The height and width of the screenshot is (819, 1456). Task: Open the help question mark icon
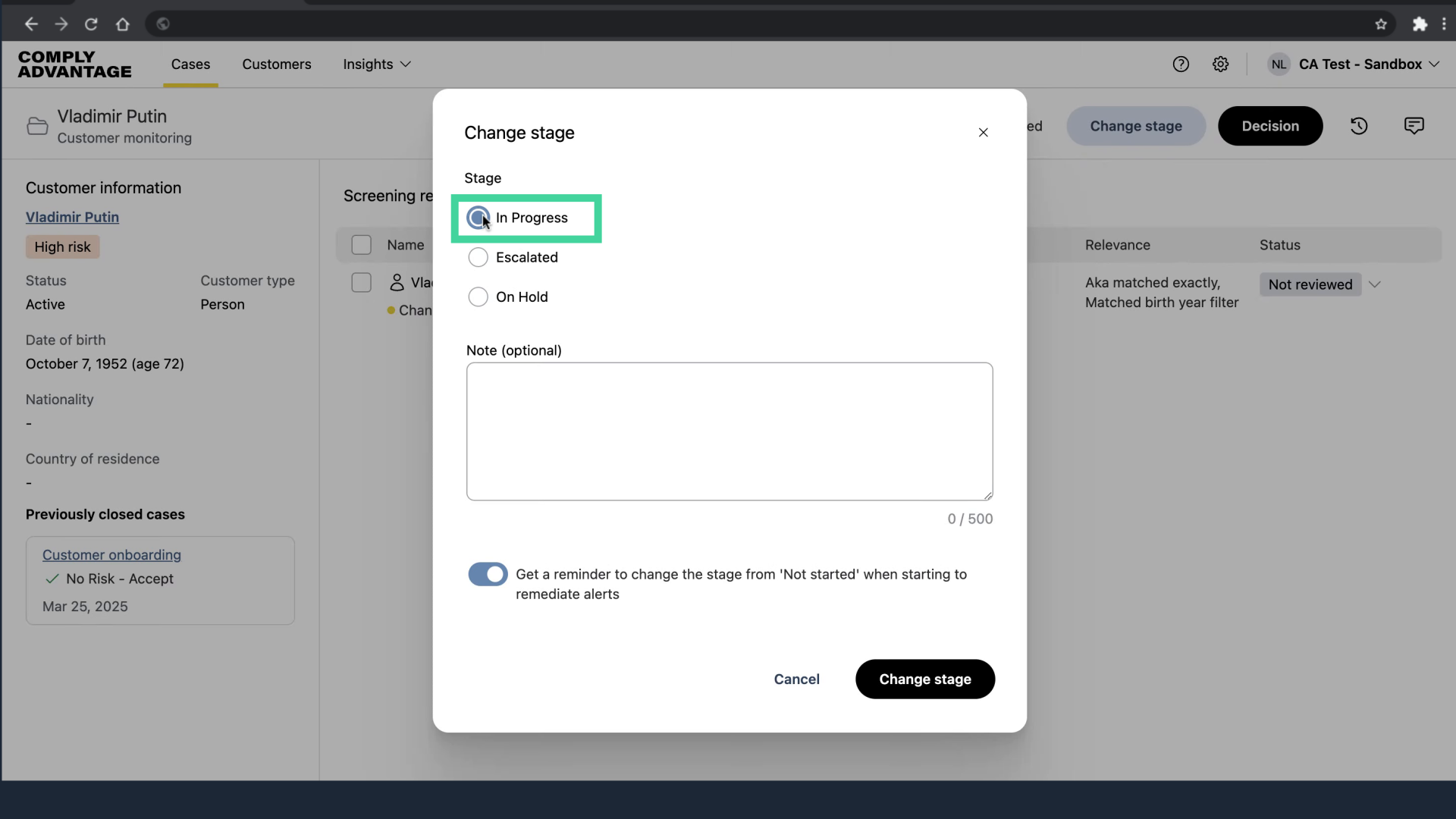pyautogui.click(x=1181, y=64)
